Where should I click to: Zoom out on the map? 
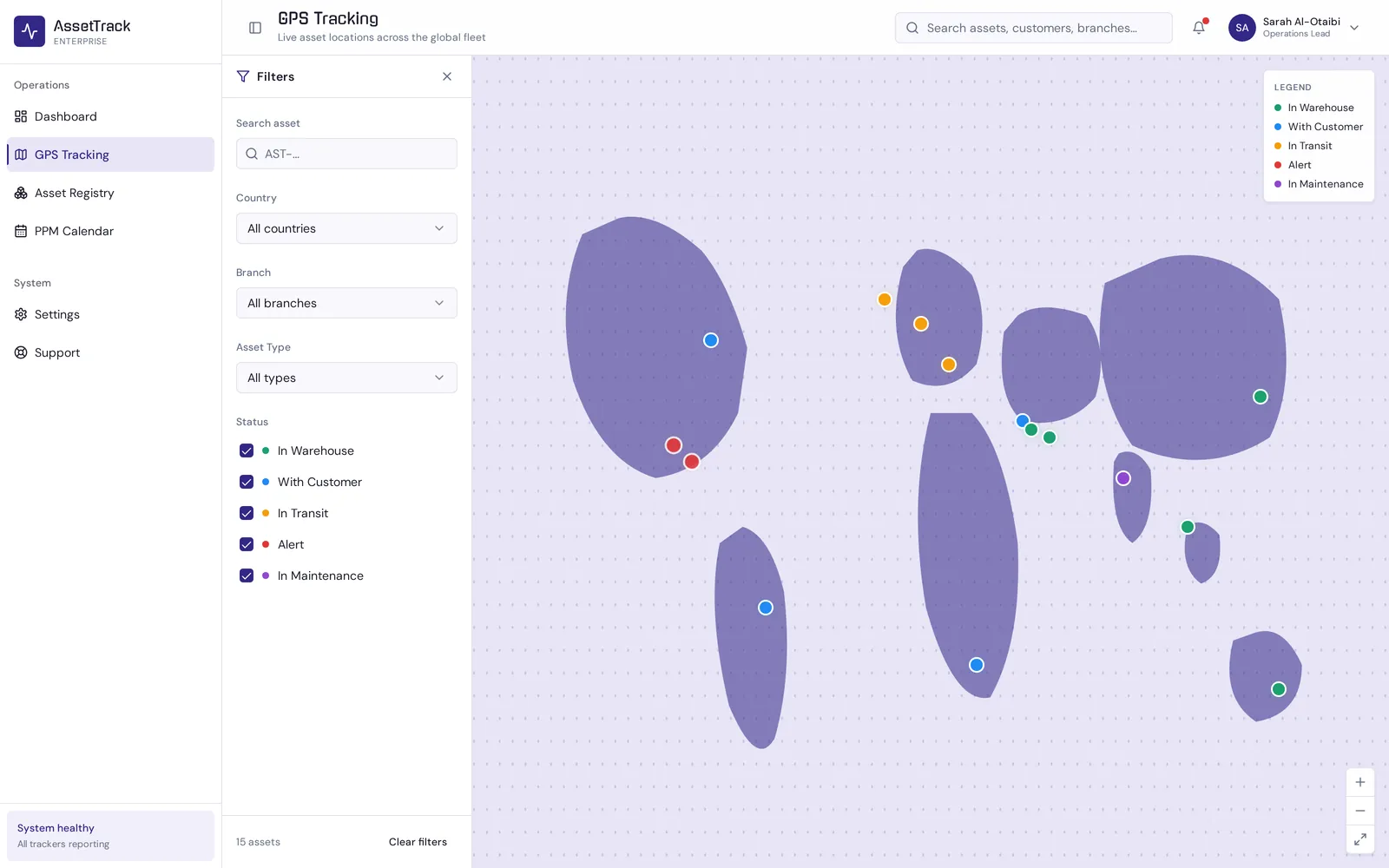1360,811
